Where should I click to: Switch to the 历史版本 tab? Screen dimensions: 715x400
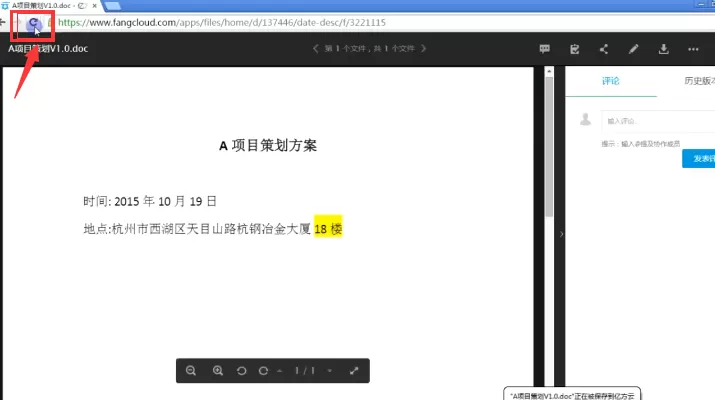coord(699,81)
